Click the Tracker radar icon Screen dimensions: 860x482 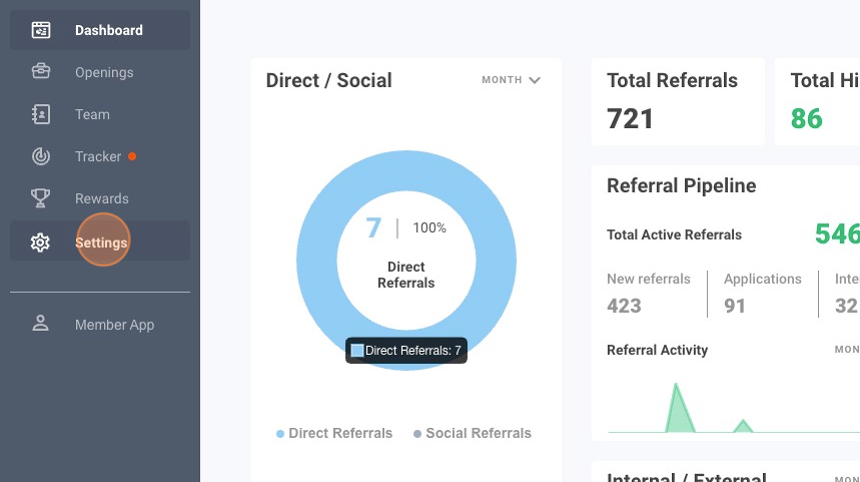tap(41, 156)
